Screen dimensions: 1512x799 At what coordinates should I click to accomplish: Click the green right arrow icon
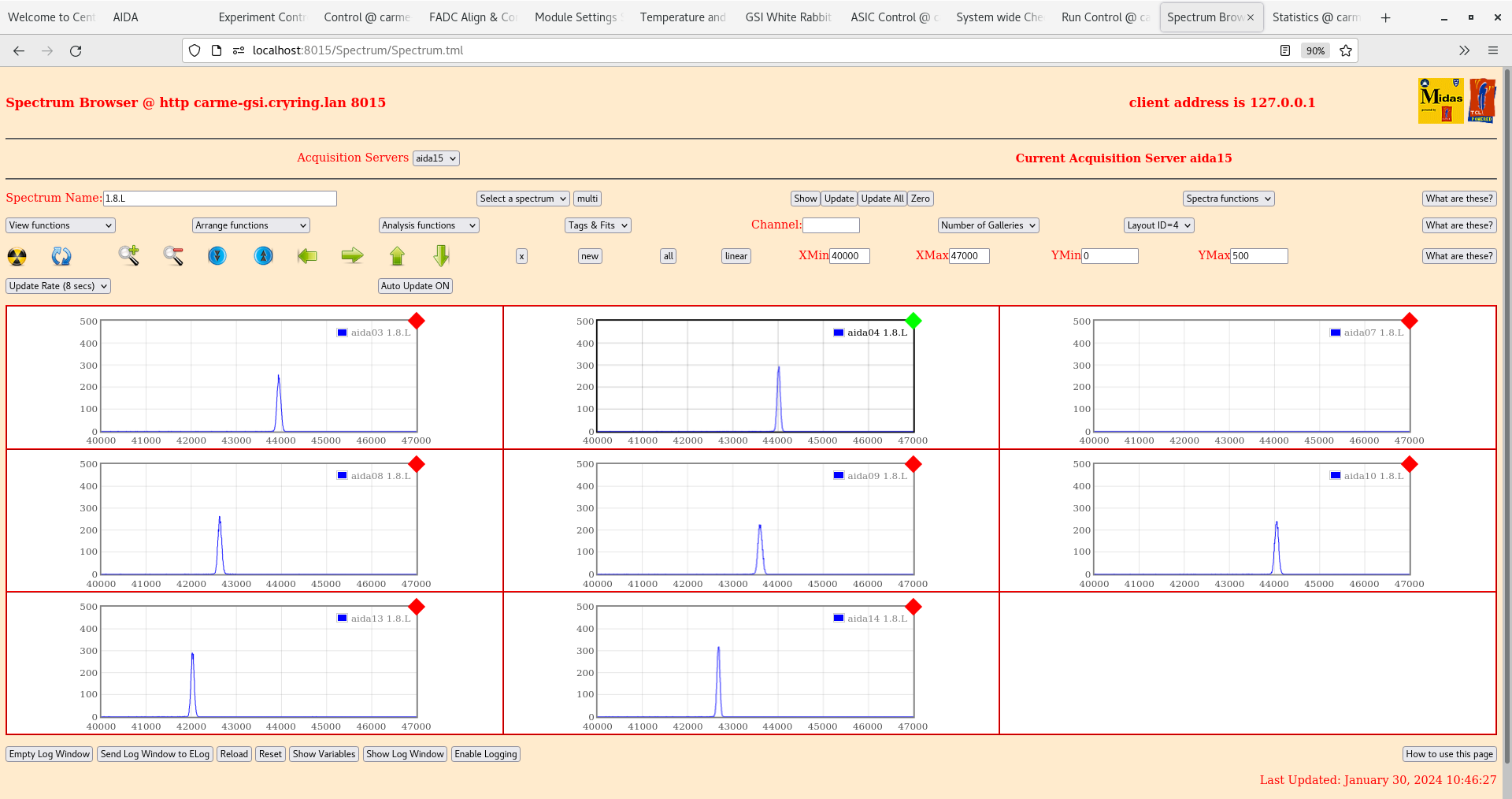[x=352, y=256]
